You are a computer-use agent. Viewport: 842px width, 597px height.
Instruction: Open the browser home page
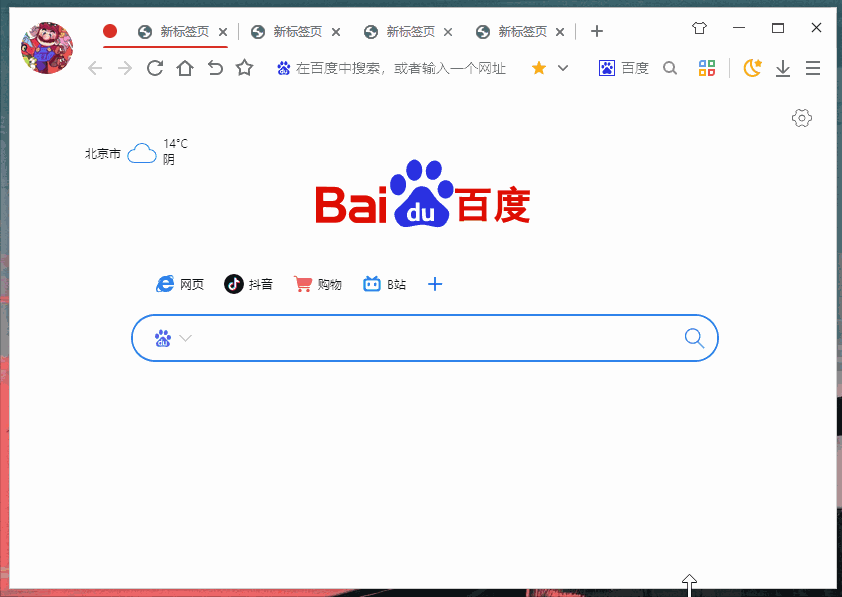coord(184,68)
